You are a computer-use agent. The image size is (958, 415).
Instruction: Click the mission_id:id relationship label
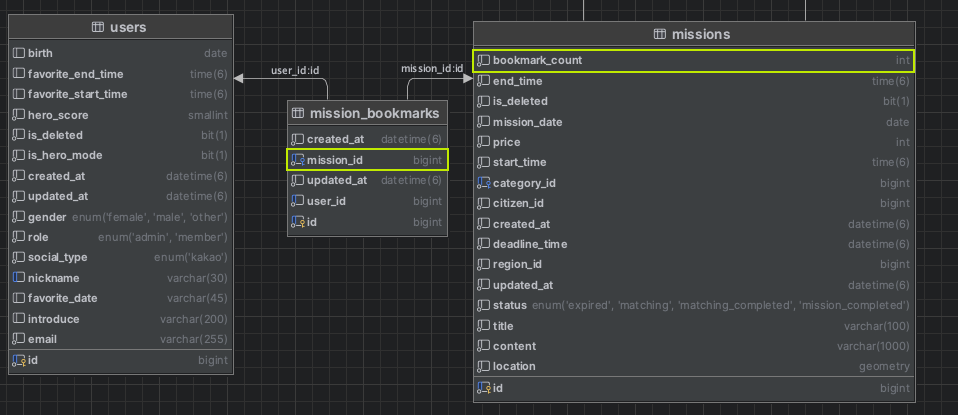coord(432,68)
